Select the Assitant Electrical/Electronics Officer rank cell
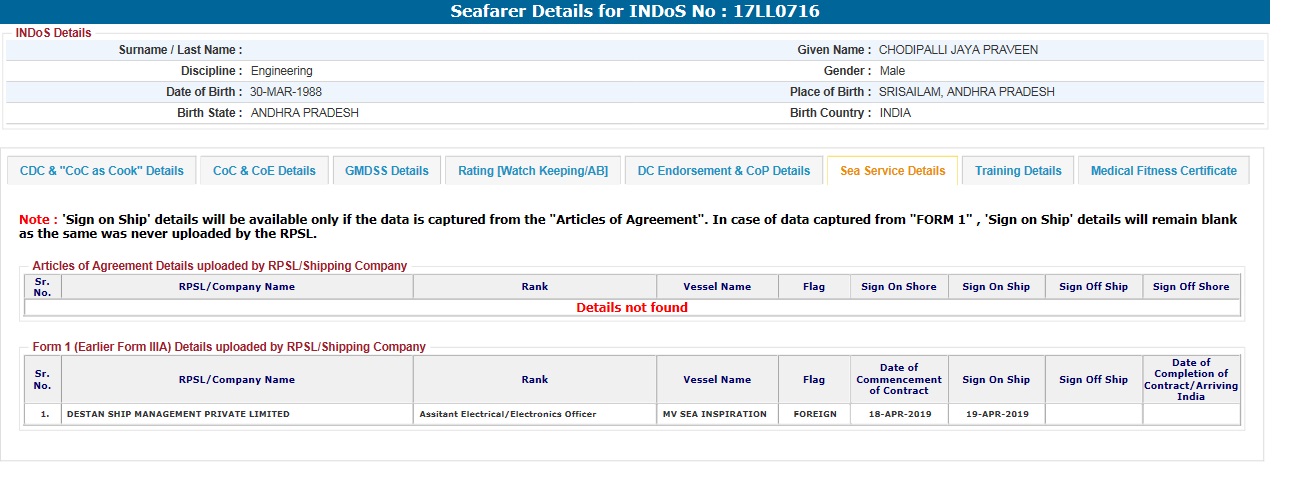The image size is (1303, 477). [508, 414]
